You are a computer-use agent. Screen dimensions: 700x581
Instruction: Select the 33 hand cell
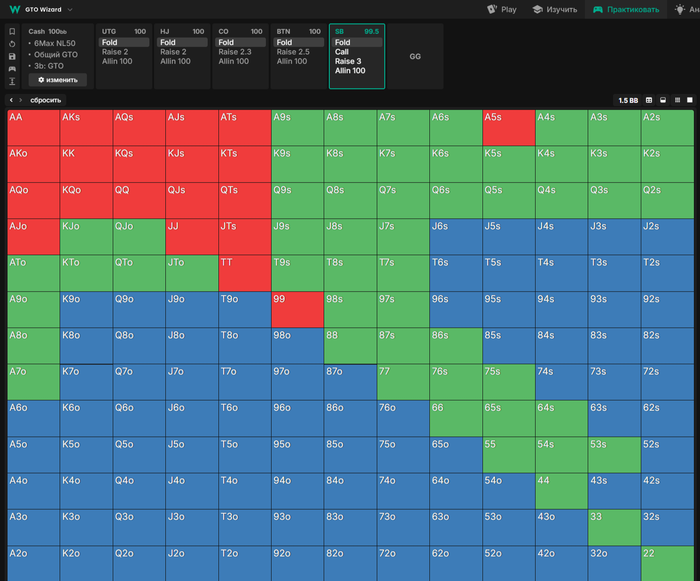[x=614, y=527]
